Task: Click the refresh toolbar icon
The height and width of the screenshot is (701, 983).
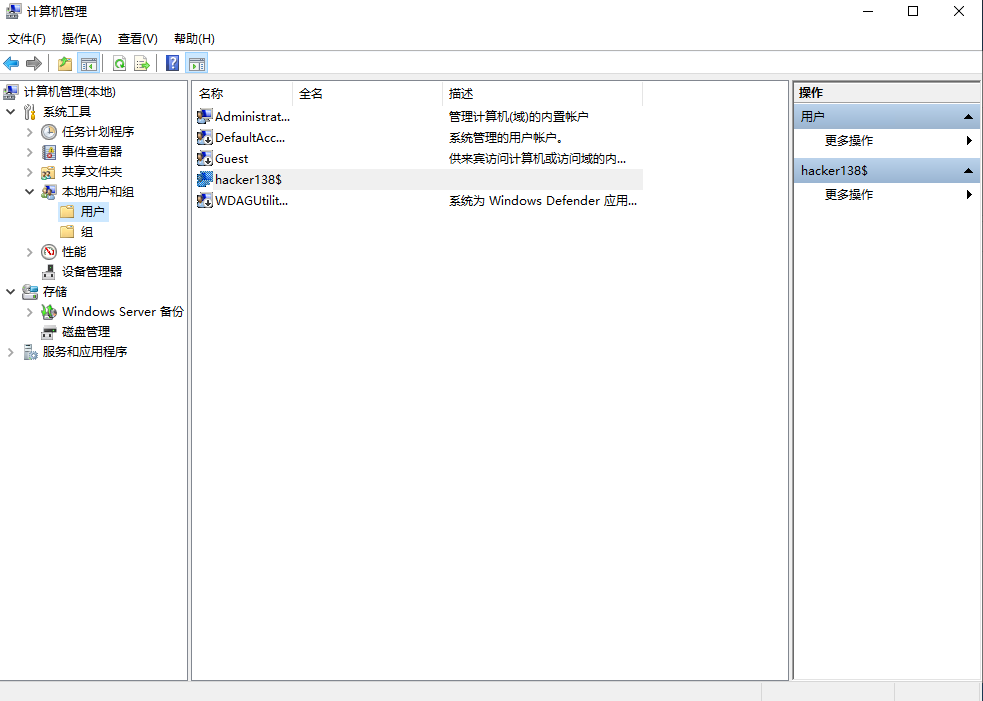Action: pyautogui.click(x=119, y=64)
